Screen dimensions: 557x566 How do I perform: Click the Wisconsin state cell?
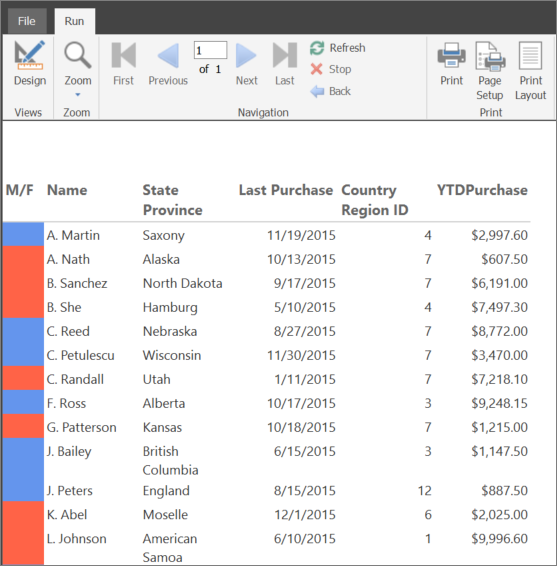(172, 355)
